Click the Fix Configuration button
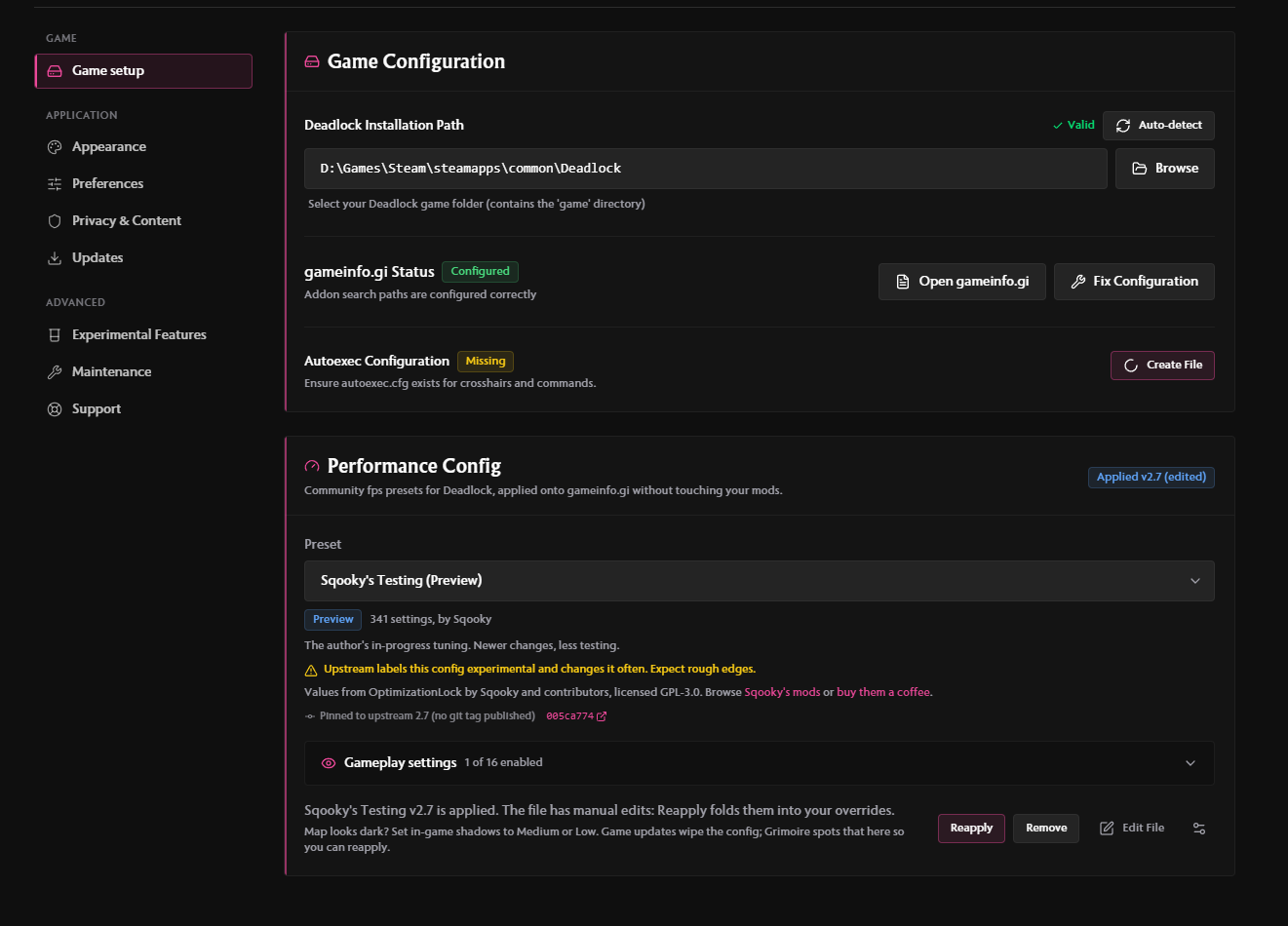This screenshot has height=926, width=1288. tap(1134, 282)
